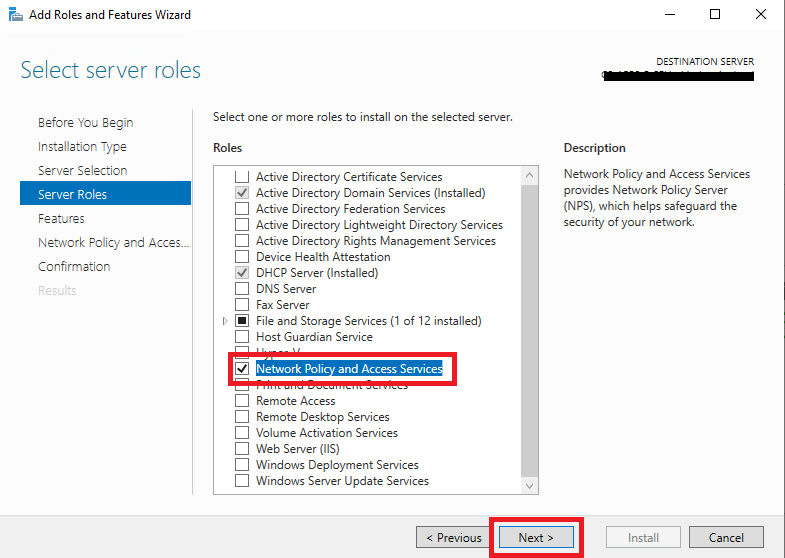This screenshot has width=785, height=558.
Task: Select the Remote Desktop Services label
Action: click(322, 417)
